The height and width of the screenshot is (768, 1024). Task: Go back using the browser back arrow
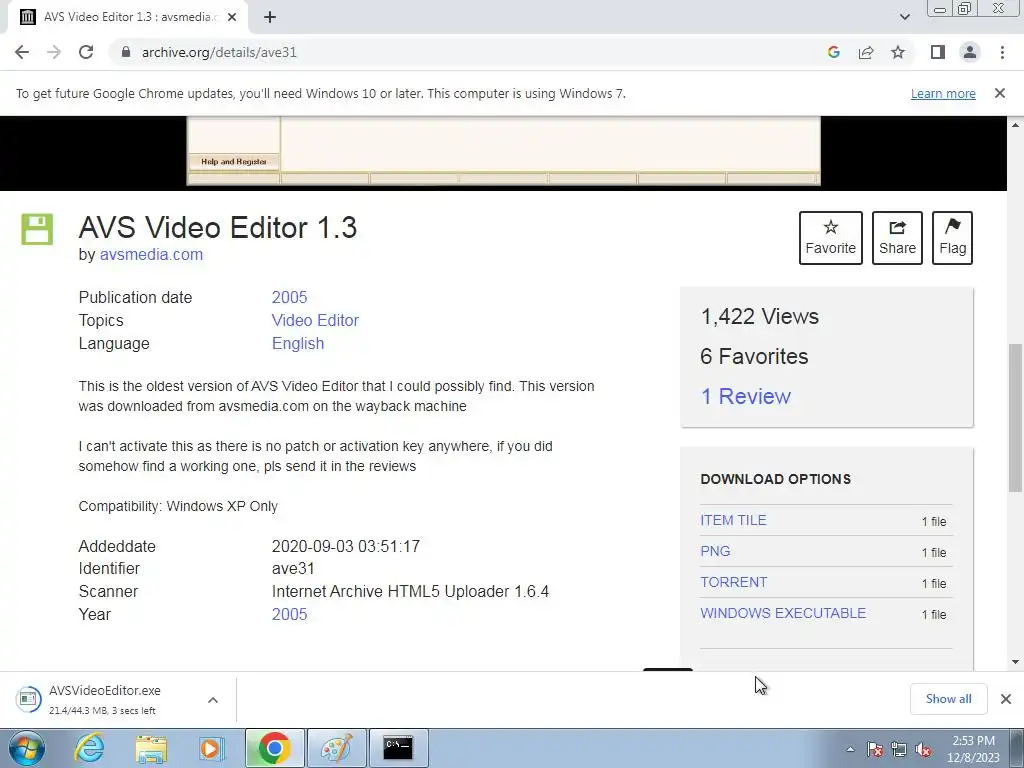22,52
